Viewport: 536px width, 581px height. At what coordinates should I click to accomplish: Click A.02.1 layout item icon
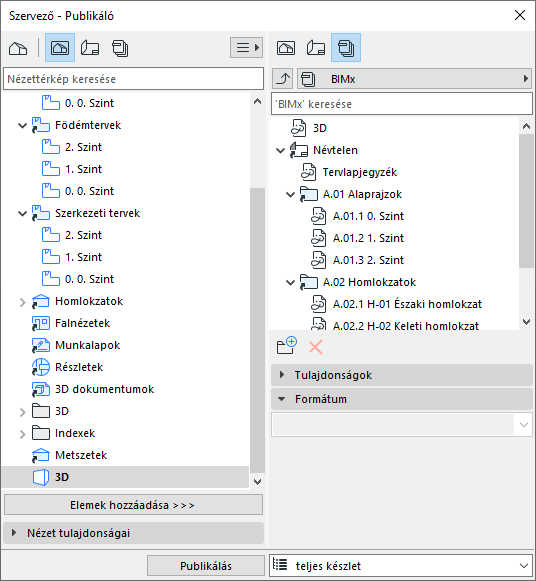pyautogui.click(x=319, y=304)
